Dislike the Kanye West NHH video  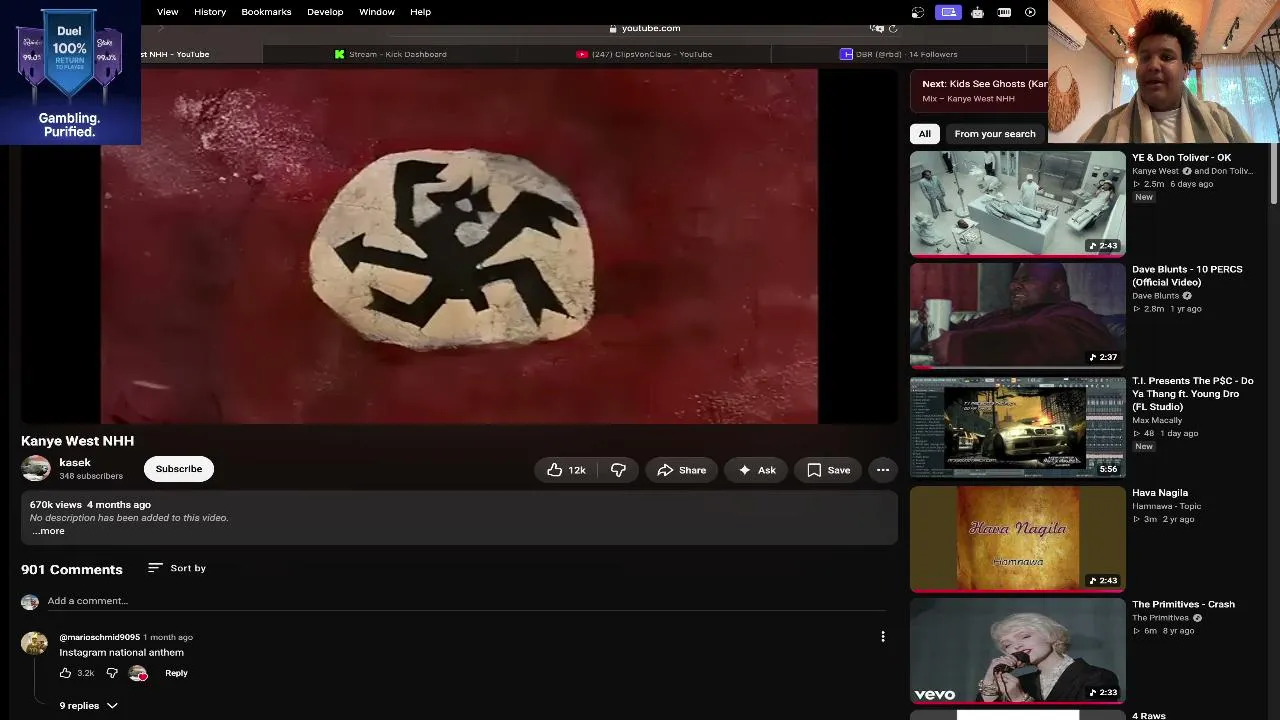pos(618,470)
